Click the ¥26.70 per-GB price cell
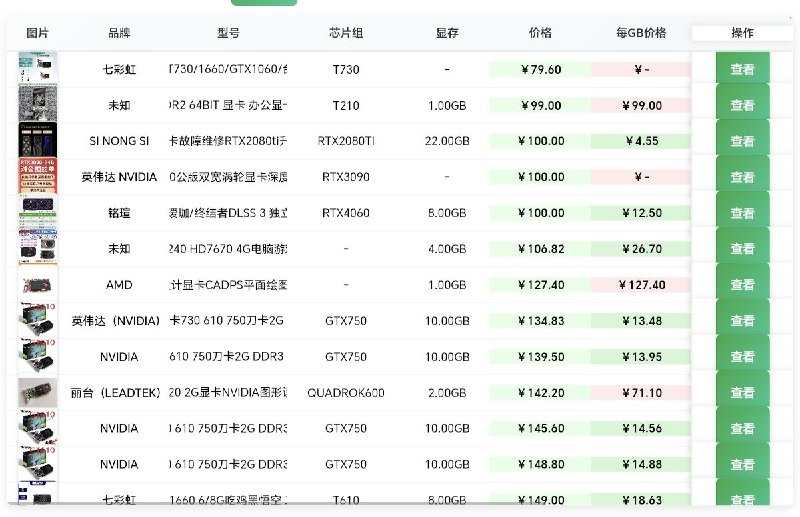 tap(641, 249)
